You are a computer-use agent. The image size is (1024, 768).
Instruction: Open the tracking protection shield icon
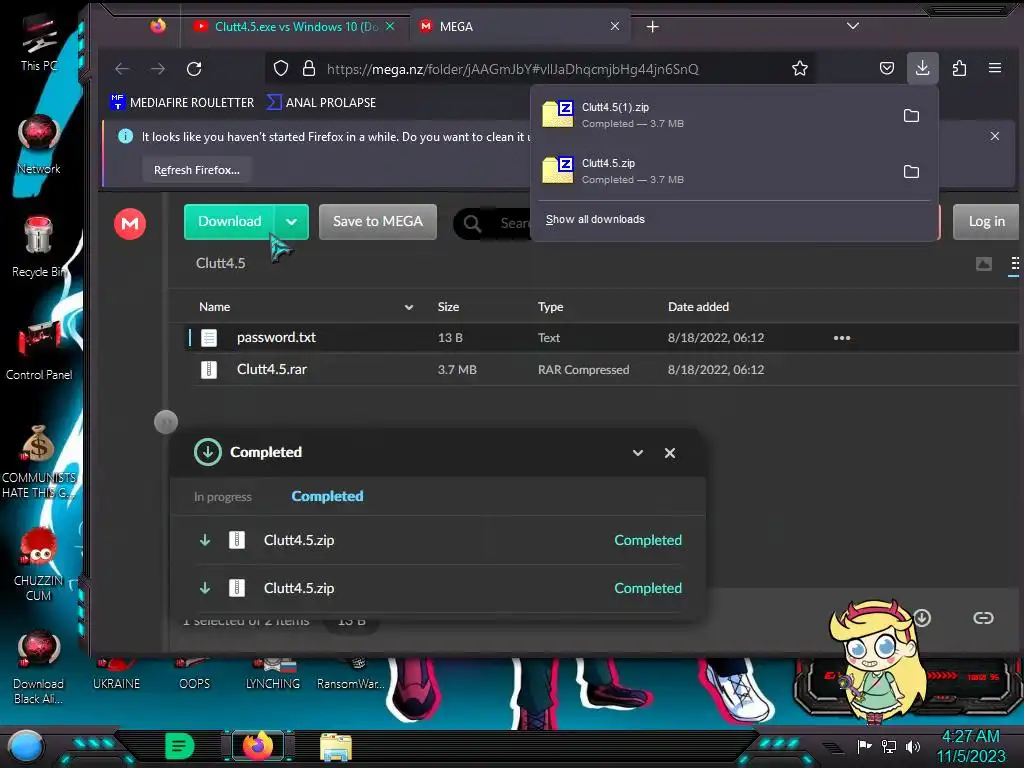281,69
